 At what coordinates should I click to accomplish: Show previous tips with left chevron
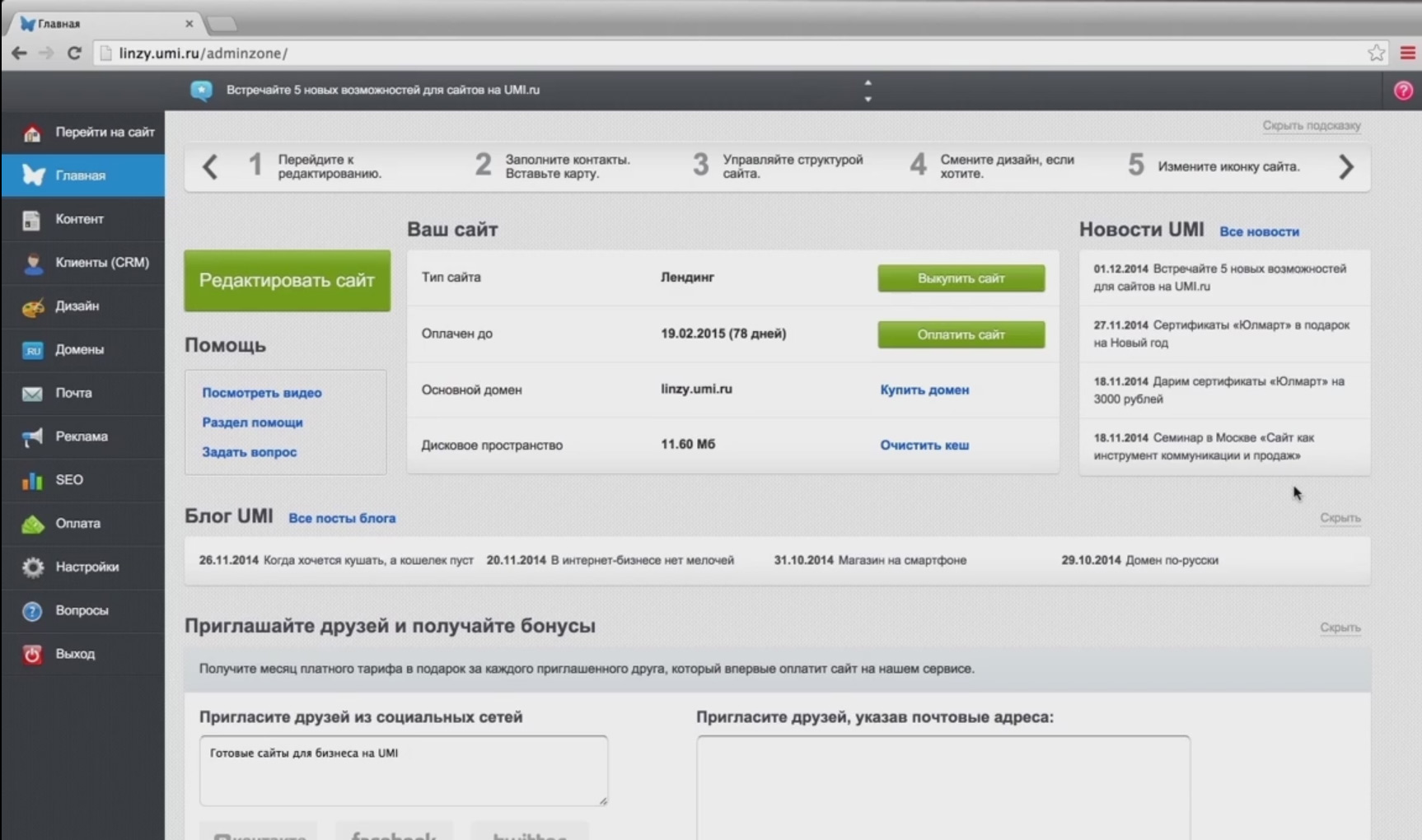pyautogui.click(x=210, y=167)
